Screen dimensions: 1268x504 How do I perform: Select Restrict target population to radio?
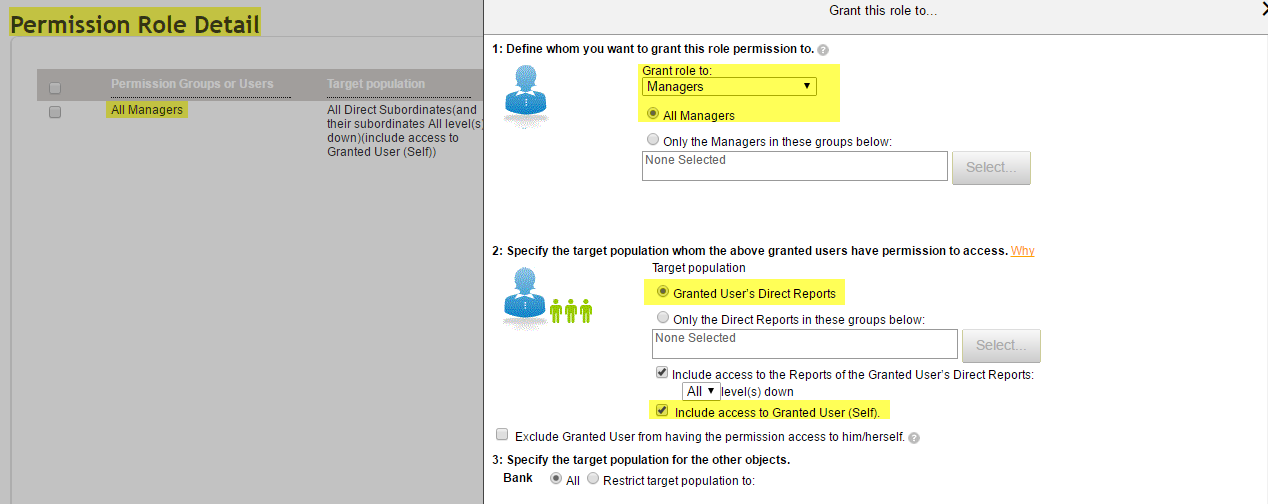click(593, 479)
